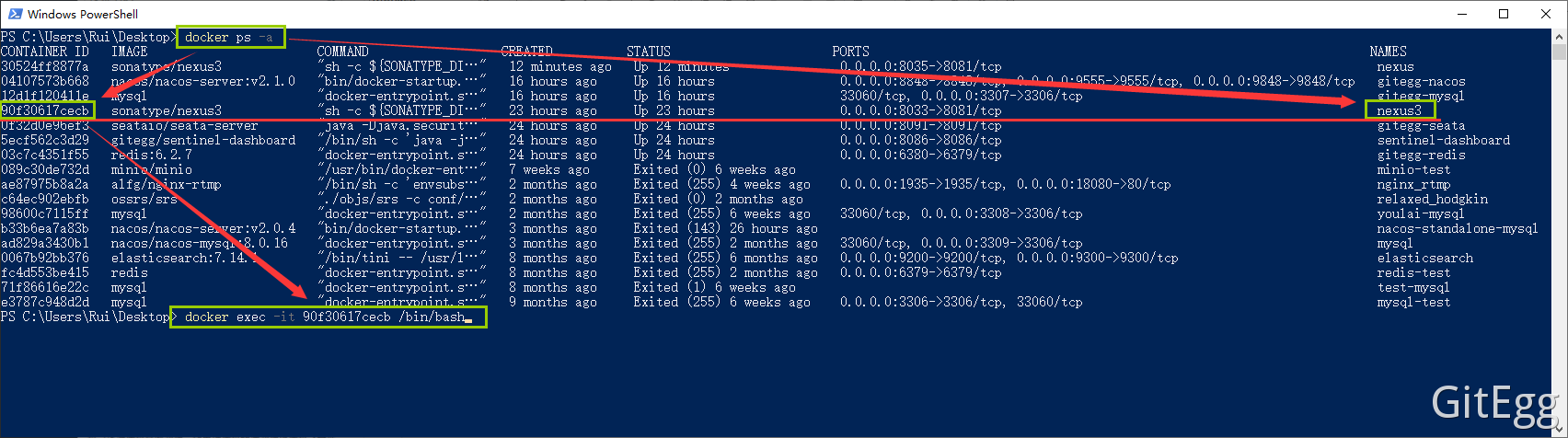Click container name redis-test
This screenshot has width=1568, height=438.
[x=1414, y=272]
